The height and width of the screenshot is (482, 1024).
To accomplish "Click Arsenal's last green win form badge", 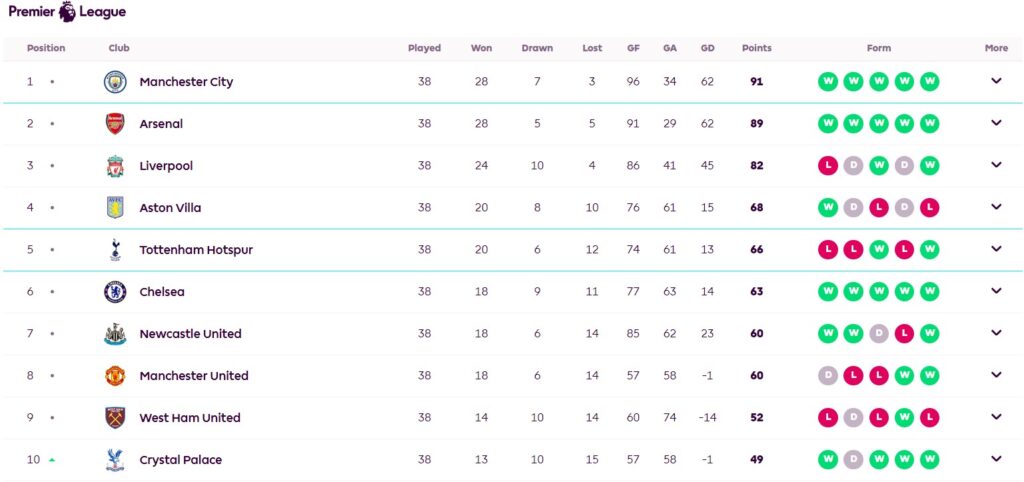I will coord(929,124).
